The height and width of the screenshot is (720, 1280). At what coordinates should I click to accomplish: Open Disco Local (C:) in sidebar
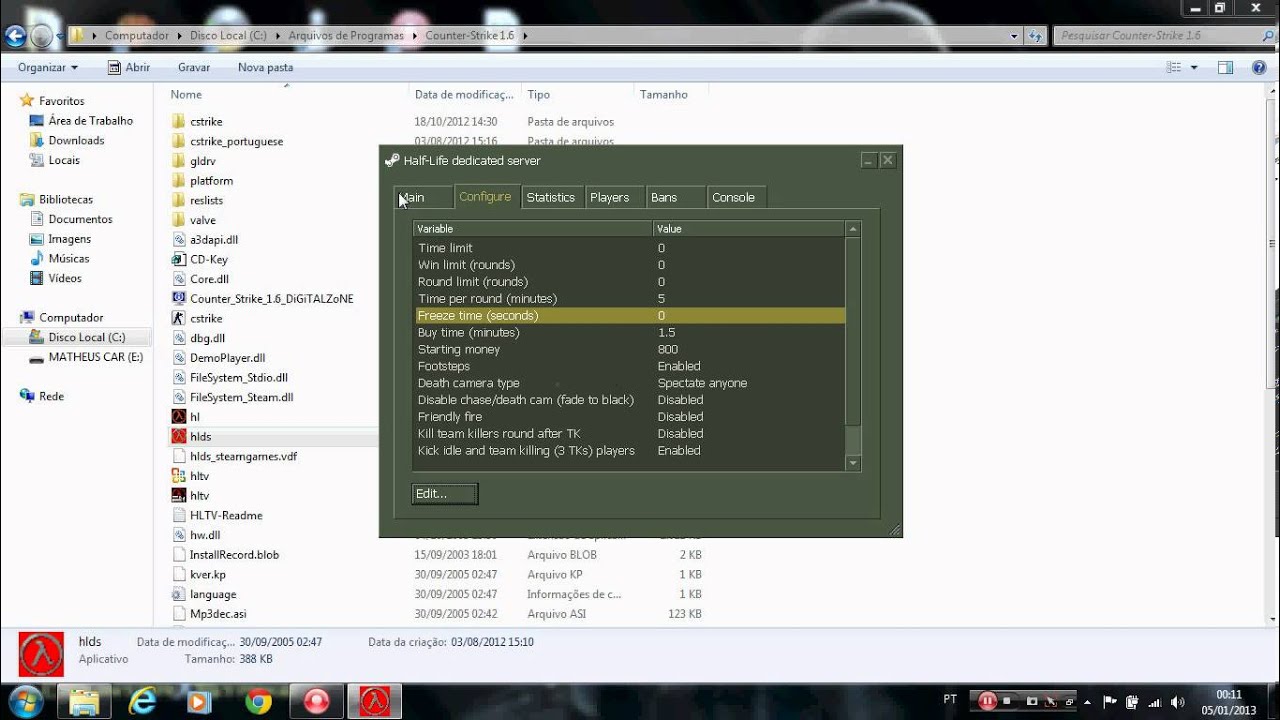coord(87,338)
